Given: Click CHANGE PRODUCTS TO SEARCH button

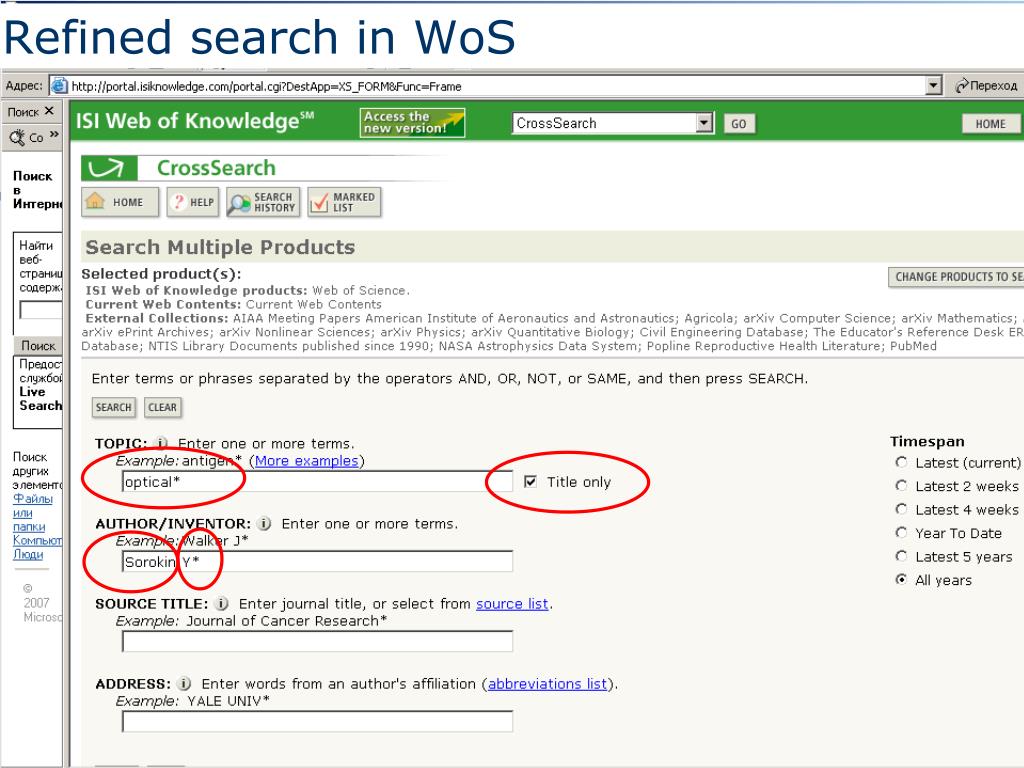Looking at the screenshot, I should click(x=956, y=277).
